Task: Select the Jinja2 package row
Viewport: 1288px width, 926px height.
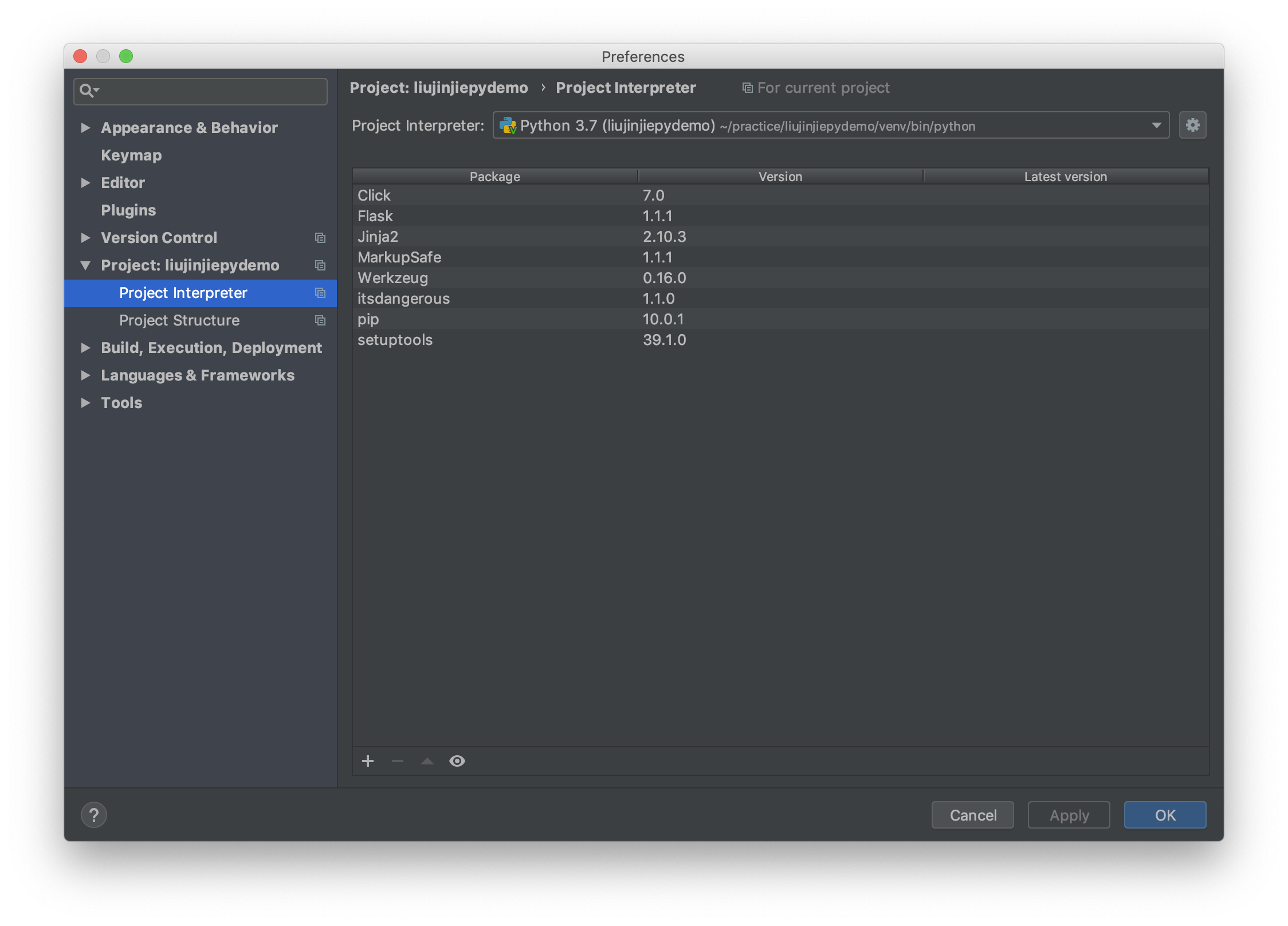Action: 780,237
